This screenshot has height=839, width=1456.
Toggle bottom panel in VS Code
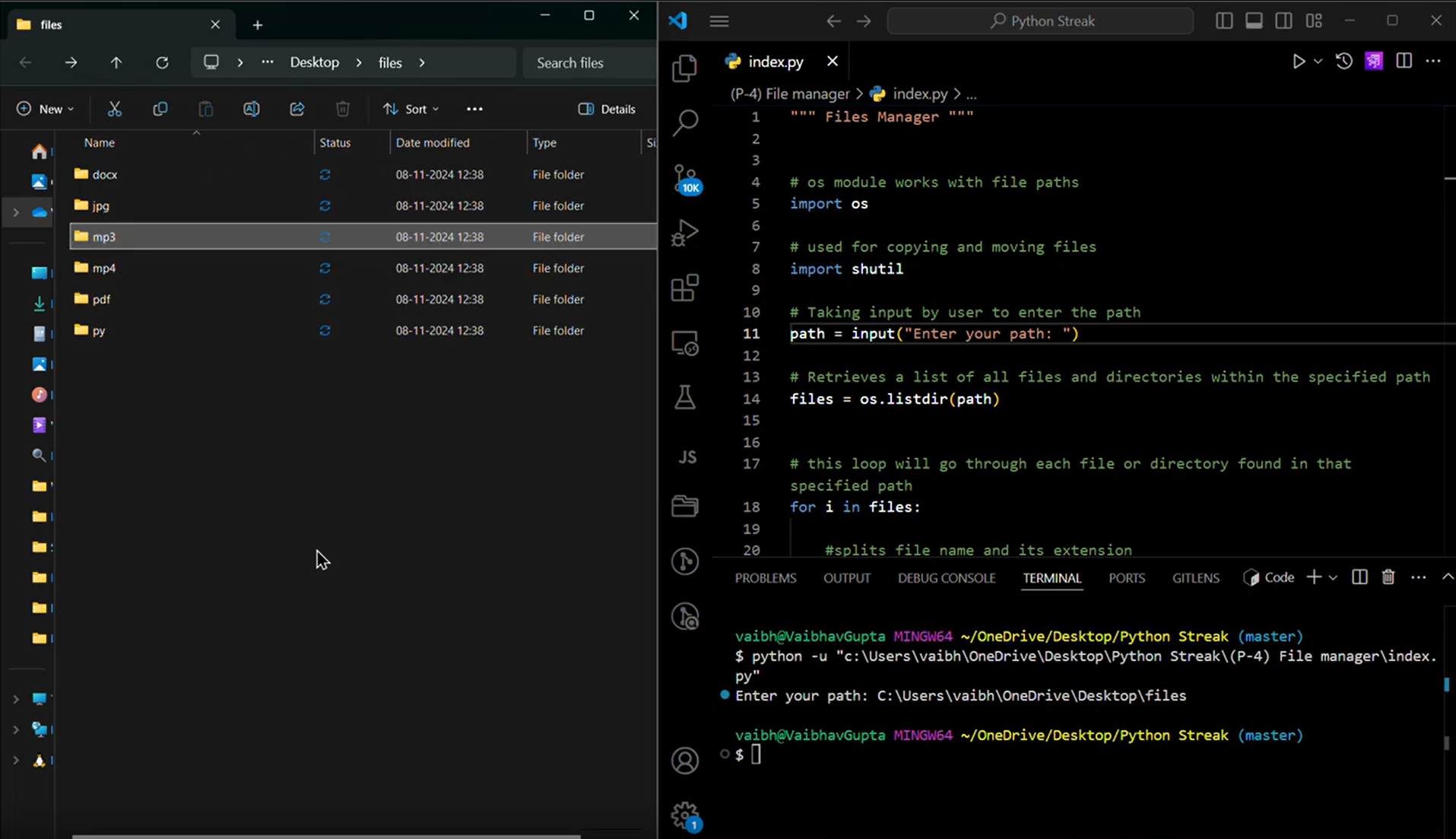pyautogui.click(x=1254, y=21)
